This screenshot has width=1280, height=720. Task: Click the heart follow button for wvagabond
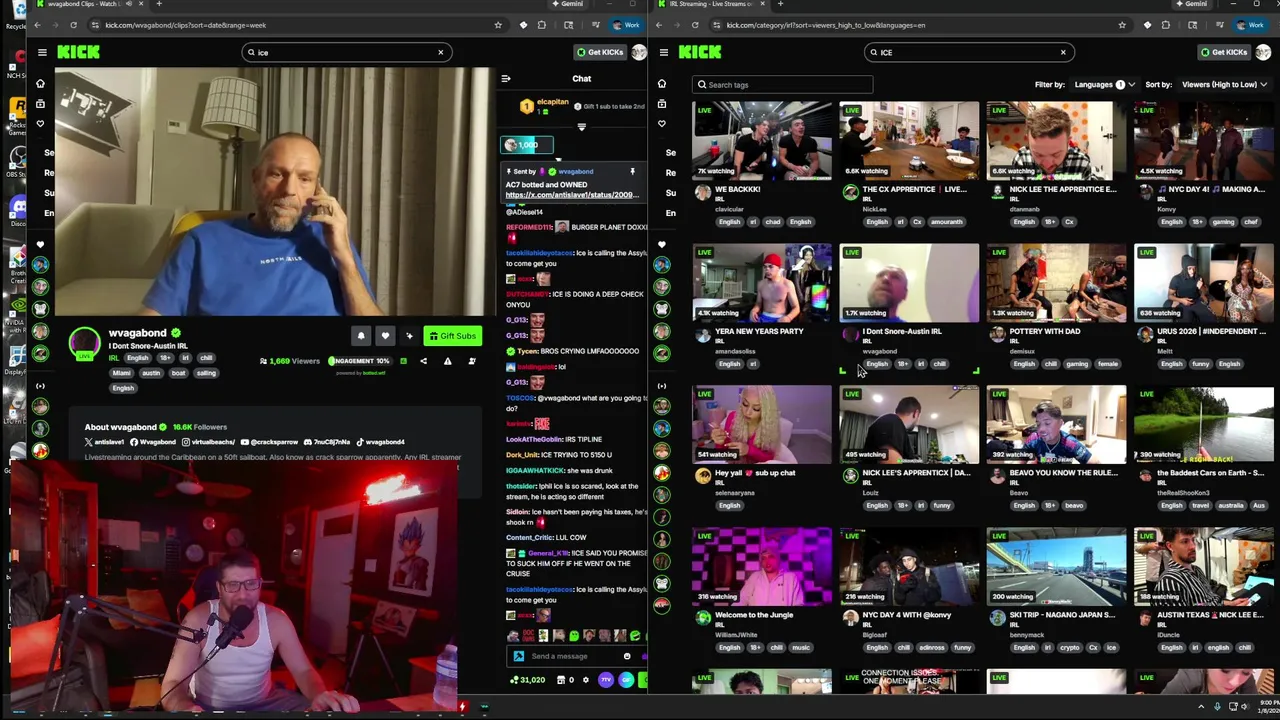click(x=385, y=336)
